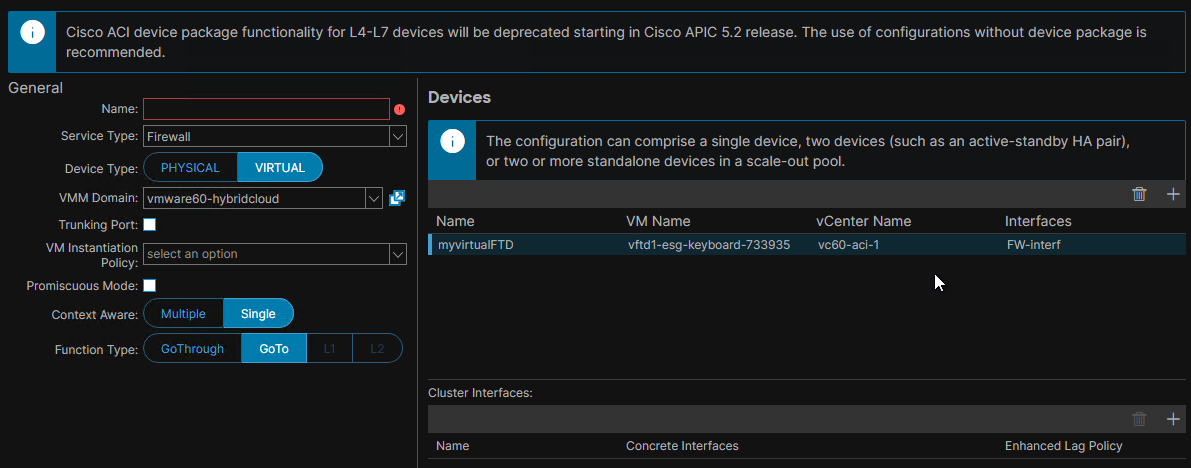
Task: Set Device Type to VIRTUAL
Action: pos(280,168)
